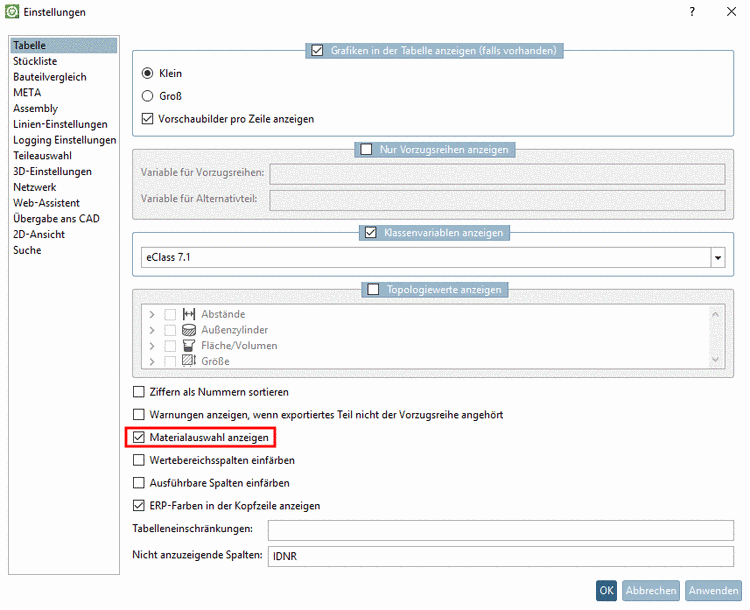
Task: Toggle Topologiewerte anzeigen checkbox
Action: tap(374, 290)
